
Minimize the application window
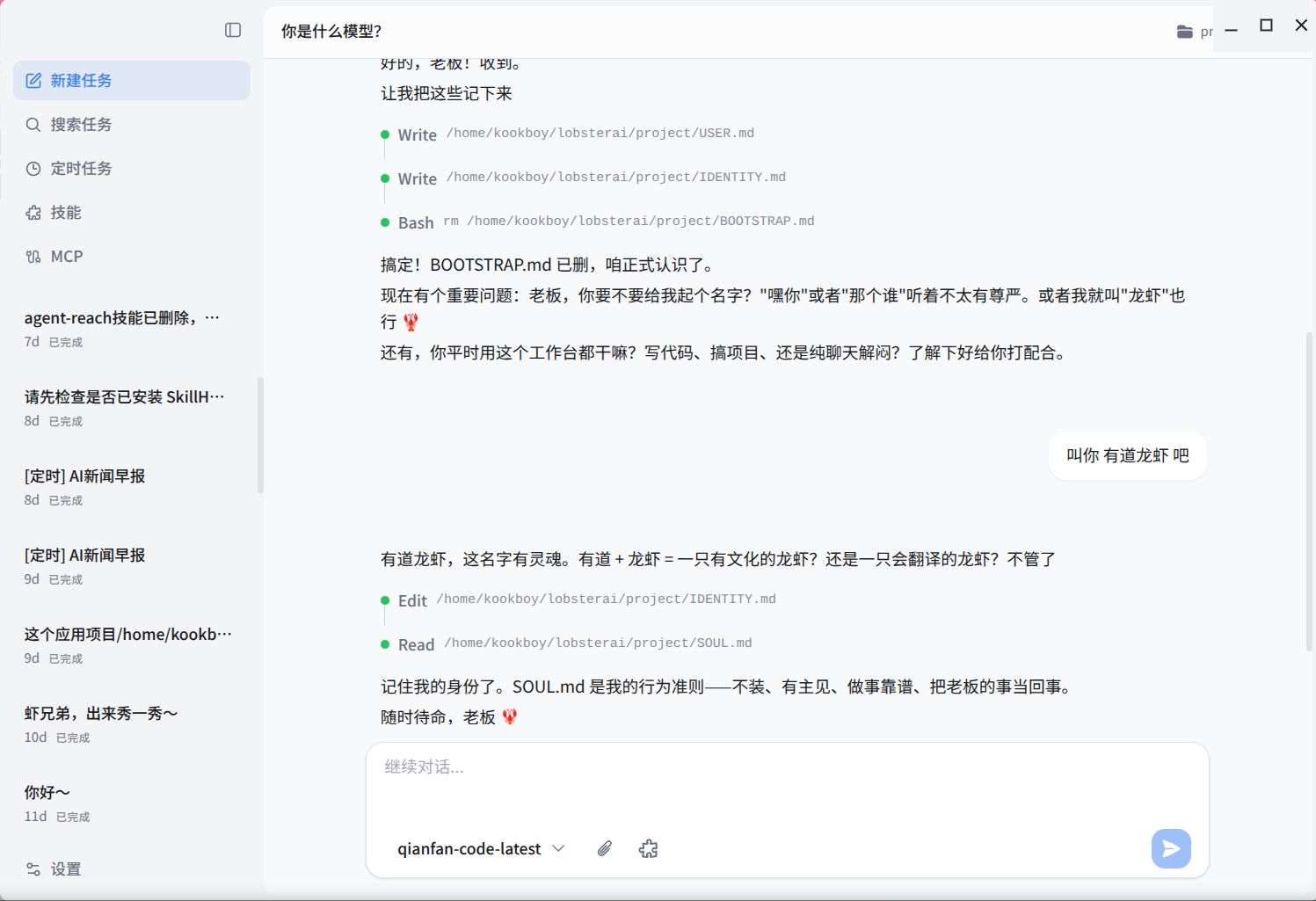1231,30
